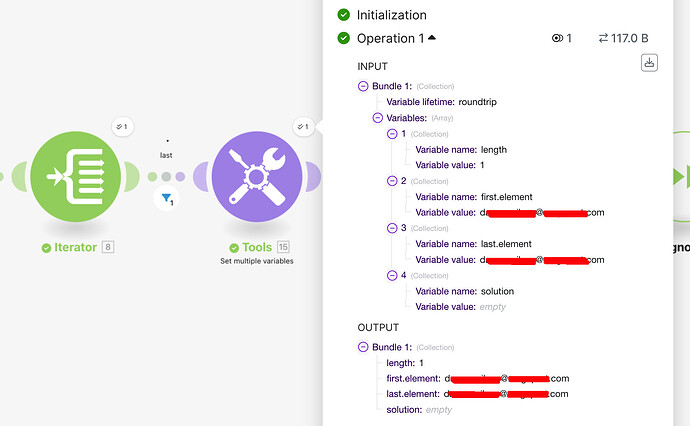This screenshot has width=690, height=426.
Task: Collapse the INPUT Bundle 1 collection
Action: (363, 87)
